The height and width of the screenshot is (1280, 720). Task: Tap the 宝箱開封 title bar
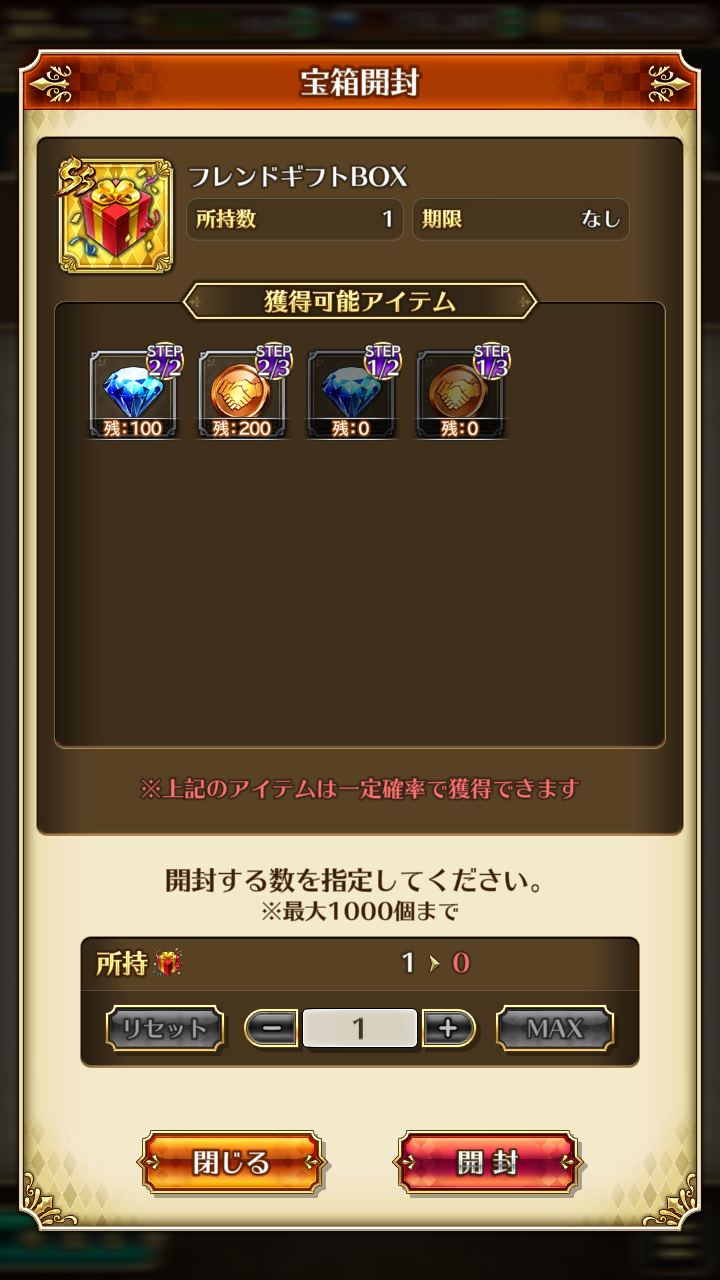coord(360,83)
